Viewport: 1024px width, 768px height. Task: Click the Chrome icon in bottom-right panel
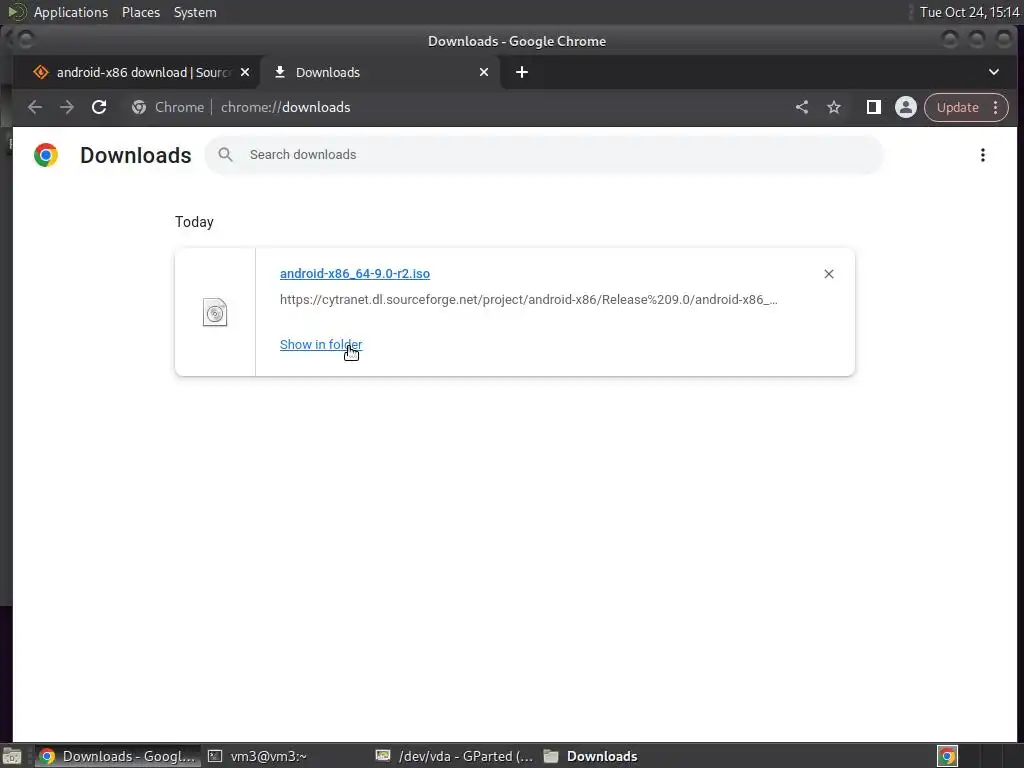click(x=947, y=756)
